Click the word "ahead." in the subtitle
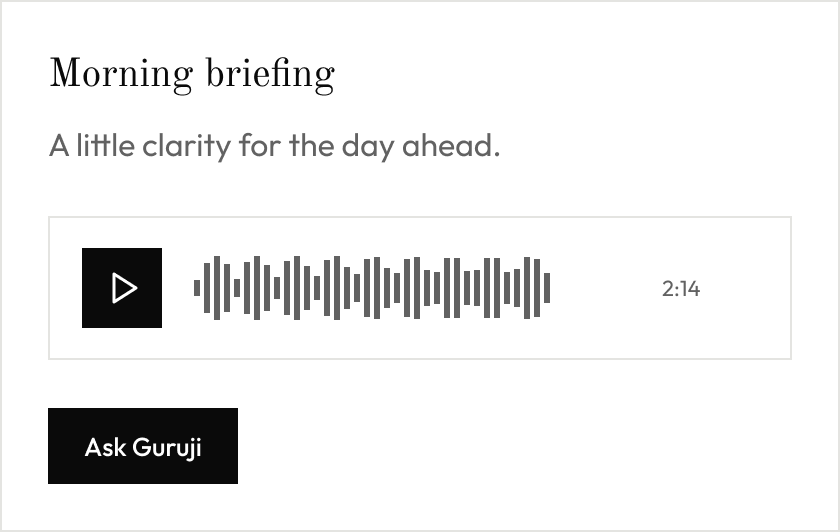The image size is (840, 532). (x=451, y=146)
